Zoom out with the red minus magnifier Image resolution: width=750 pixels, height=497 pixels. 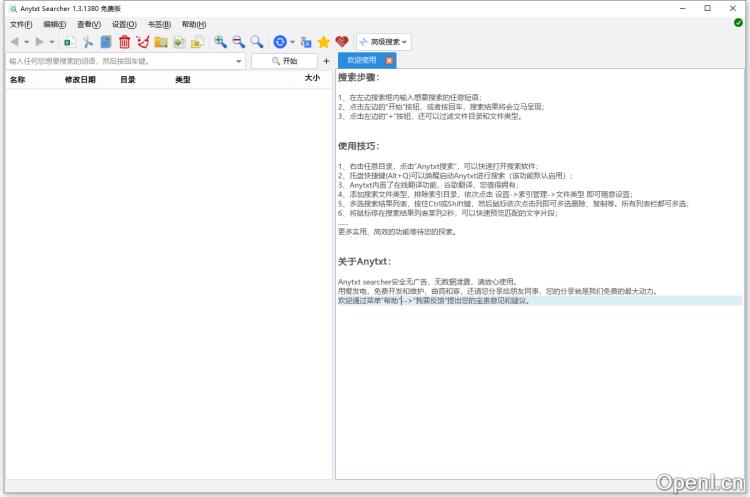tap(238, 42)
